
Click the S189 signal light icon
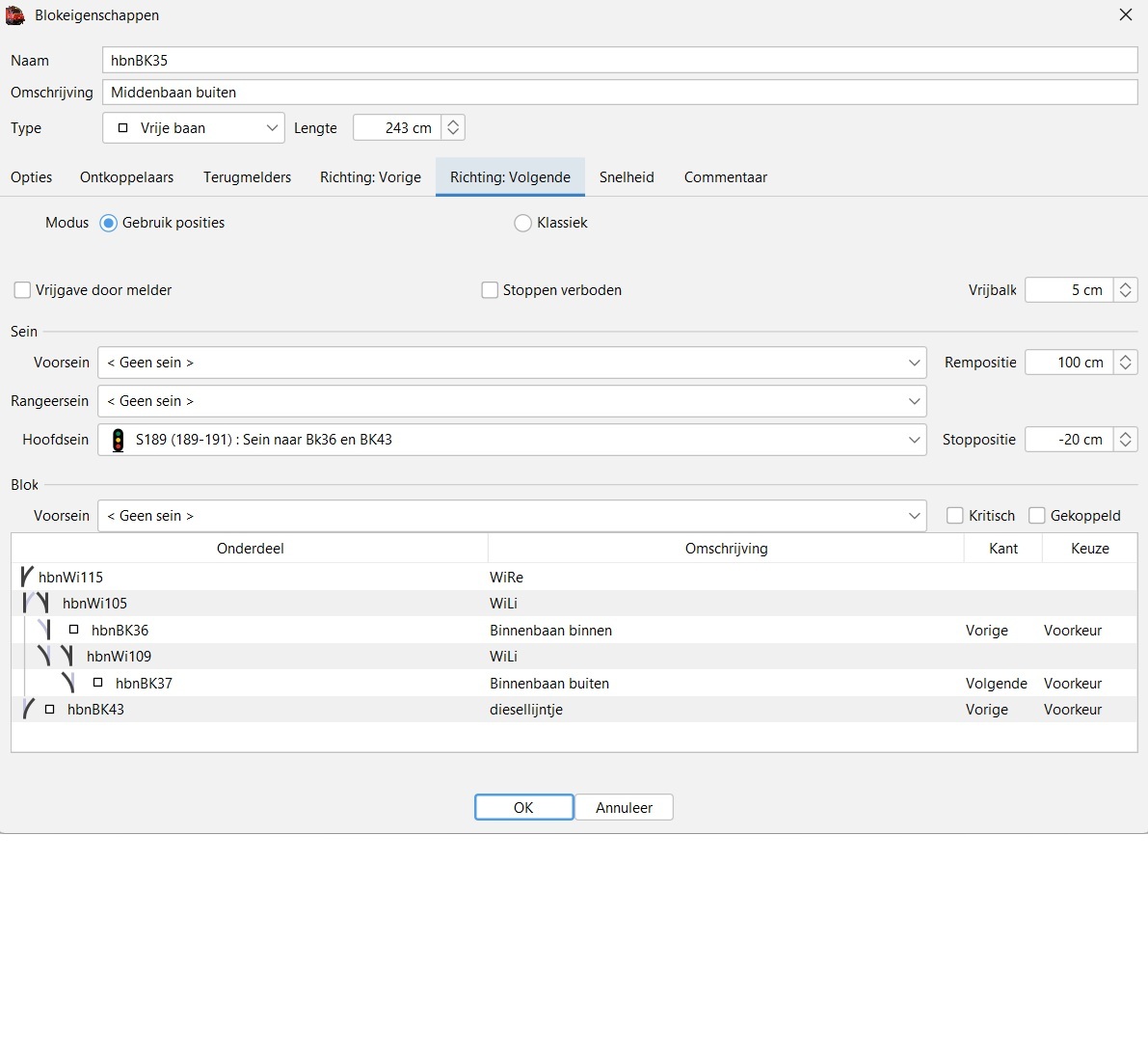tap(119, 440)
